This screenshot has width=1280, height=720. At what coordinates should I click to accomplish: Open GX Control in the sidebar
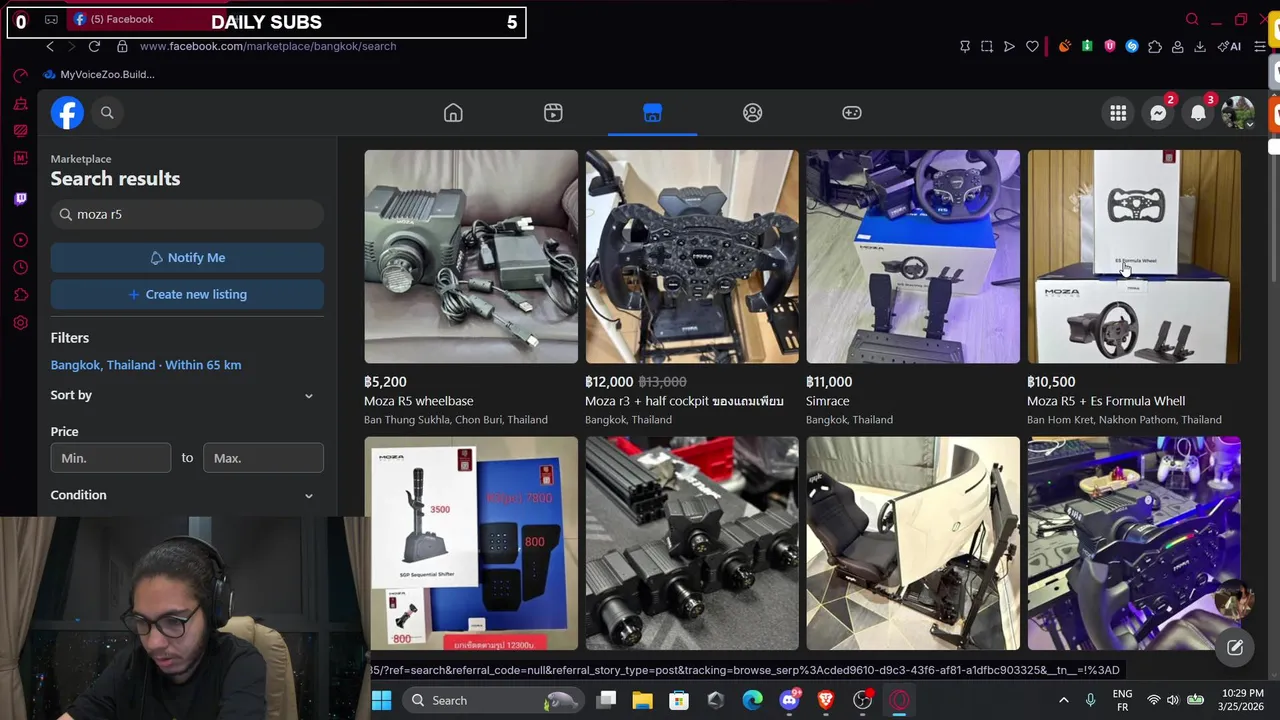[20, 76]
